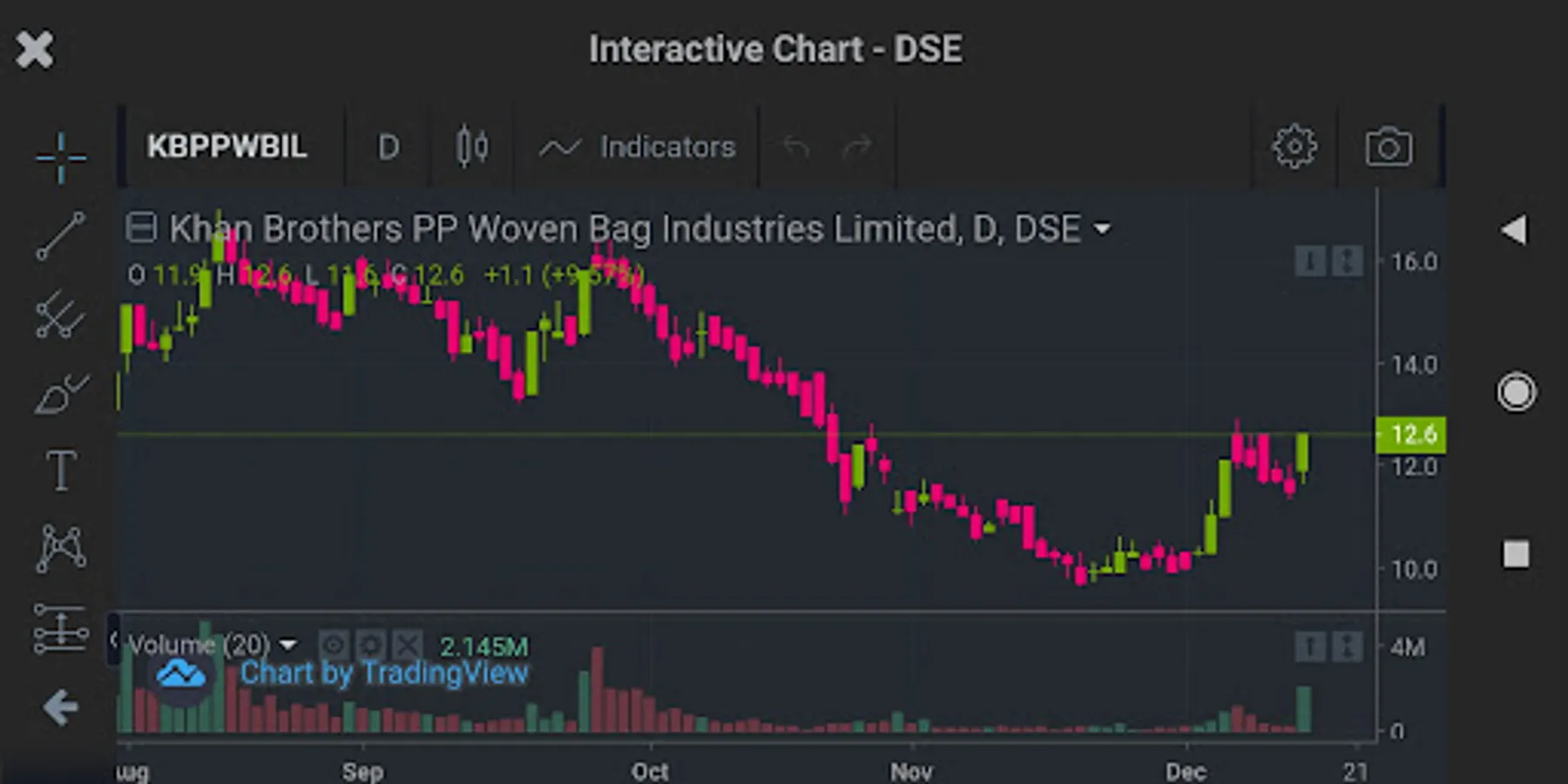Open candlestick chart style selector
This screenshot has width=1568, height=784.
tap(472, 146)
